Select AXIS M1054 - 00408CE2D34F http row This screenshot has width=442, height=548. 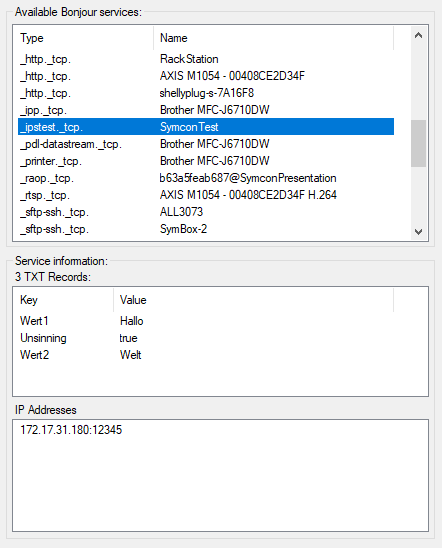point(206,76)
